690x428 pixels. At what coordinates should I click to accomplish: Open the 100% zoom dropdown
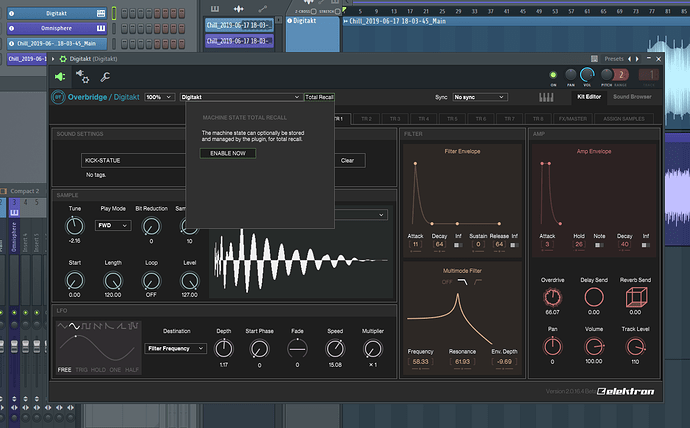pos(159,97)
